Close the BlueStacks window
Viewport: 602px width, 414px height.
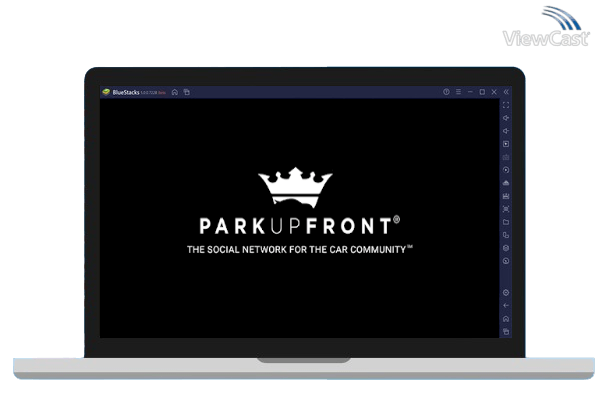(x=494, y=92)
